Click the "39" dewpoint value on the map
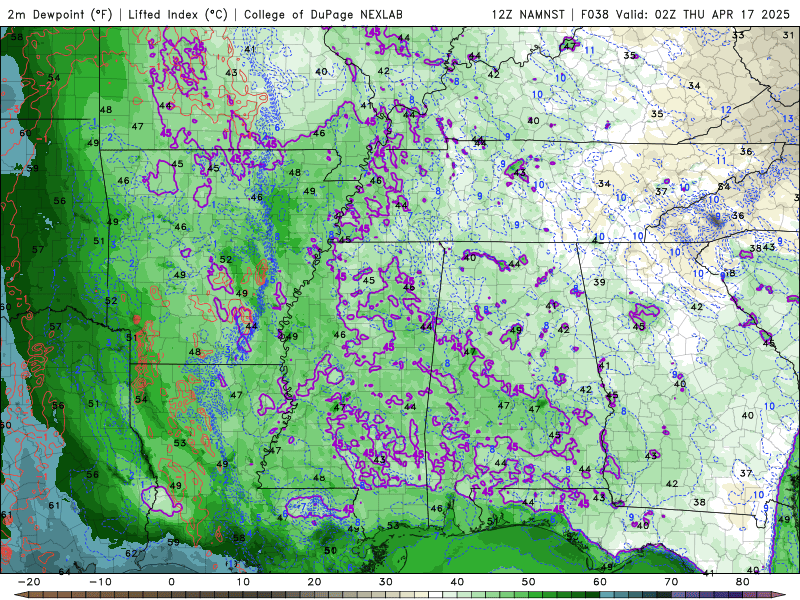 point(599,282)
